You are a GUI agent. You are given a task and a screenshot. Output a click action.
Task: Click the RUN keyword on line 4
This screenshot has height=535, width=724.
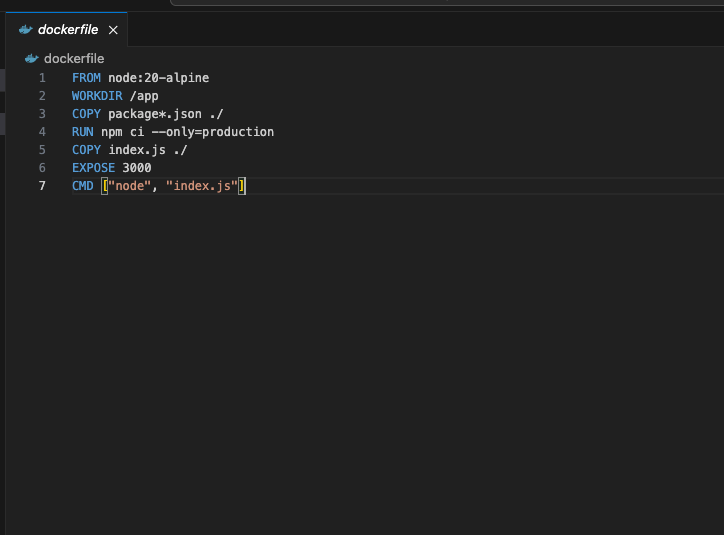coord(83,132)
